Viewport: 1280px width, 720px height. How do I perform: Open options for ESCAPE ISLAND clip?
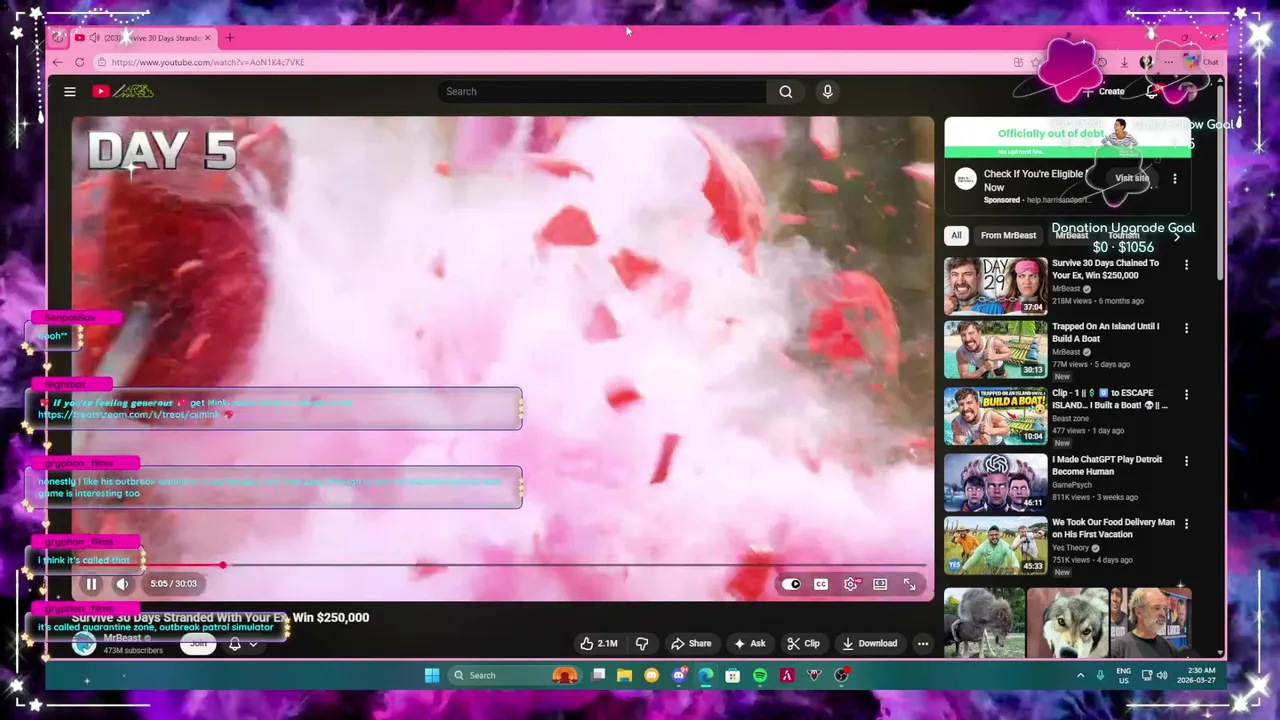(x=1187, y=395)
